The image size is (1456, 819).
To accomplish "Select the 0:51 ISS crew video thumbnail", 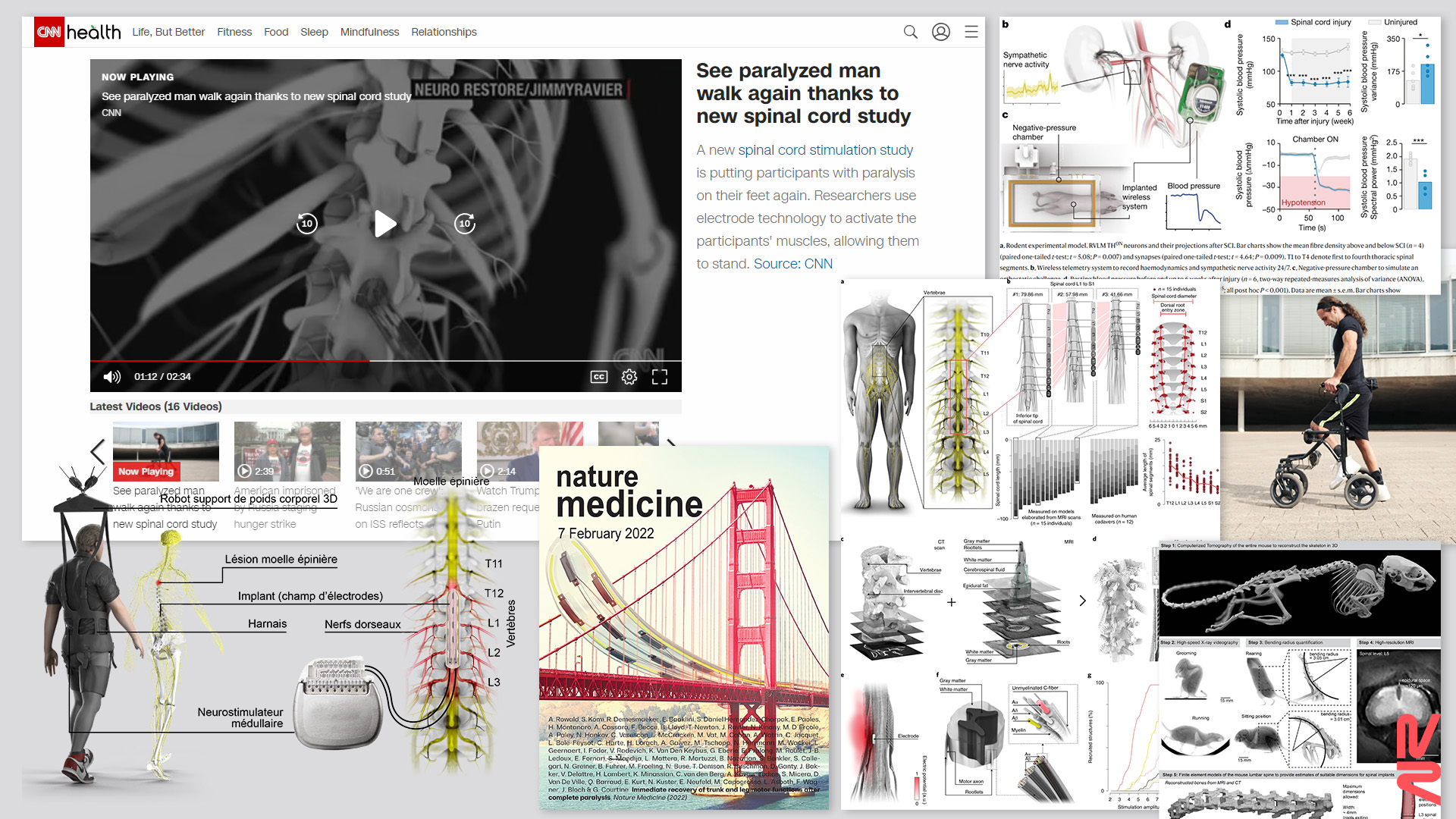I will [x=408, y=452].
